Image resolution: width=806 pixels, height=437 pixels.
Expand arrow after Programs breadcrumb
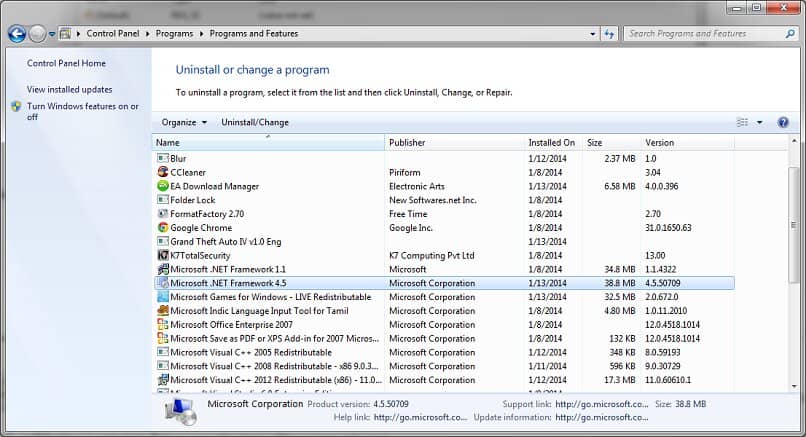pyautogui.click(x=202, y=34)
